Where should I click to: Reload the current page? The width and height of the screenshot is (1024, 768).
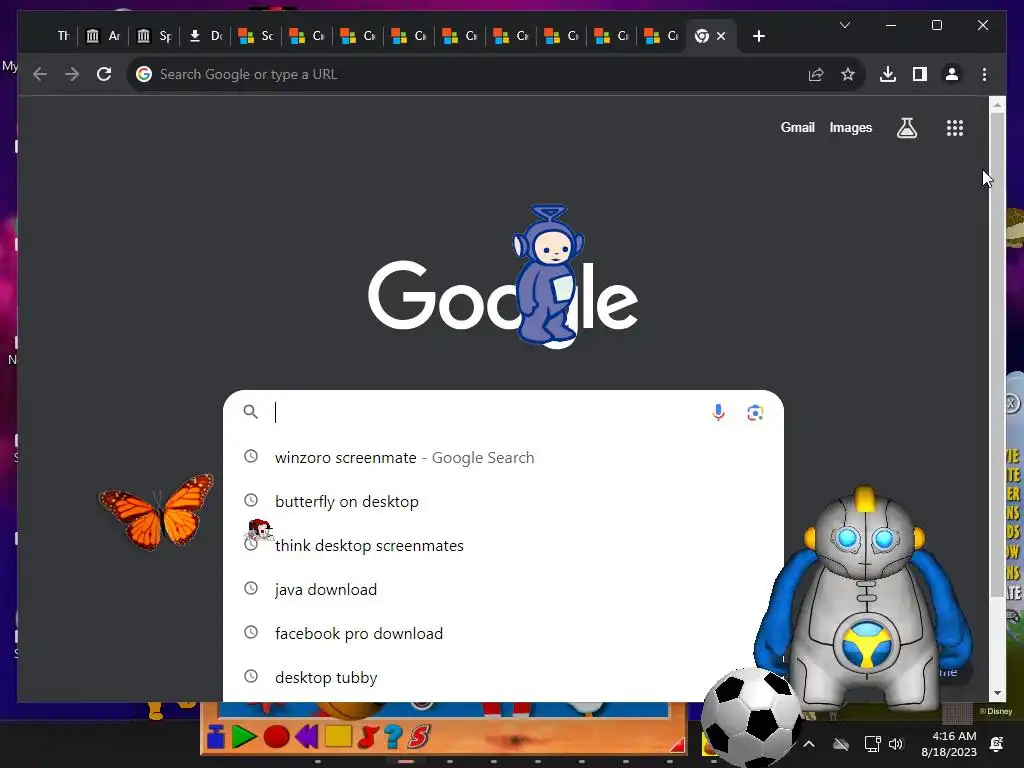104,74
